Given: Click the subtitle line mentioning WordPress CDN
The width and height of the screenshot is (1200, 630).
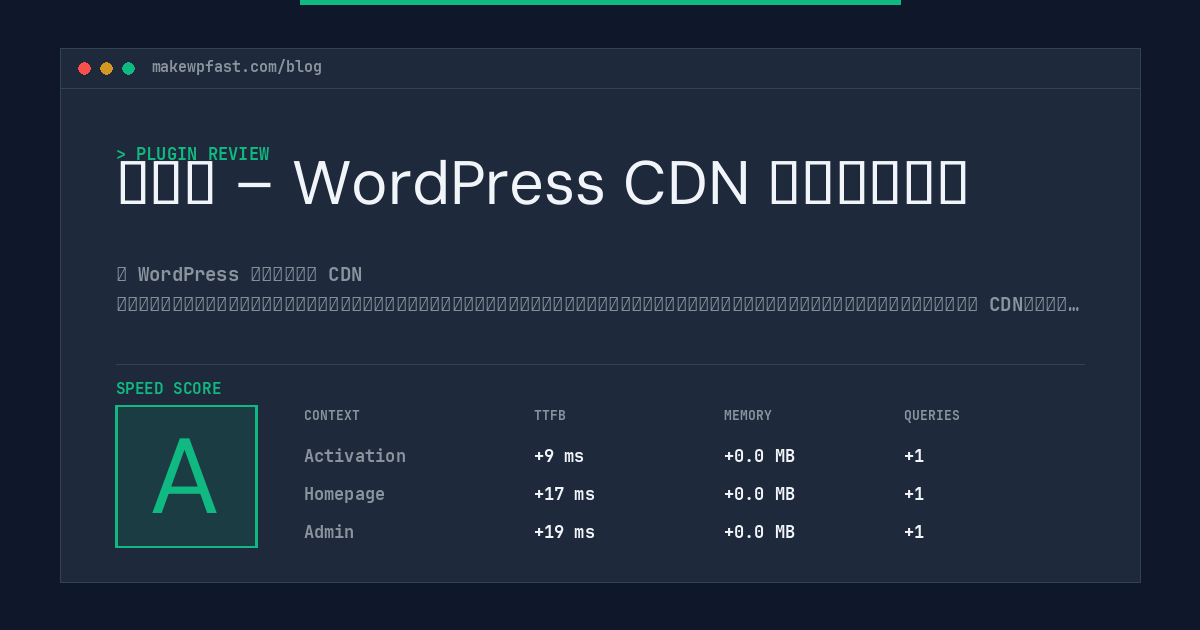Looking at the screenshot, I should pyautogui.click(x=239, y=274).
